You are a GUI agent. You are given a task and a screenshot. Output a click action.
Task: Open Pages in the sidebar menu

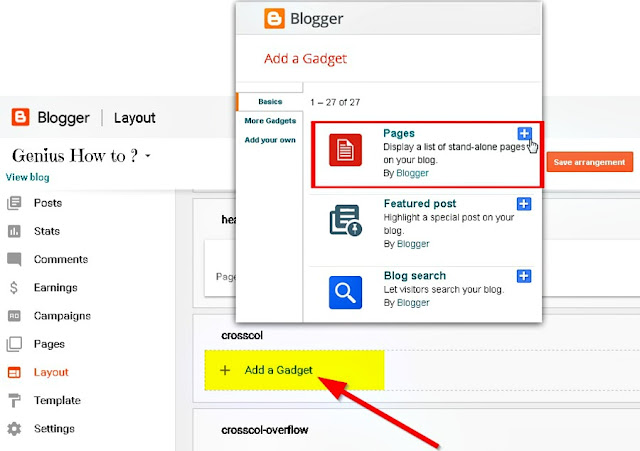point(49,344)
